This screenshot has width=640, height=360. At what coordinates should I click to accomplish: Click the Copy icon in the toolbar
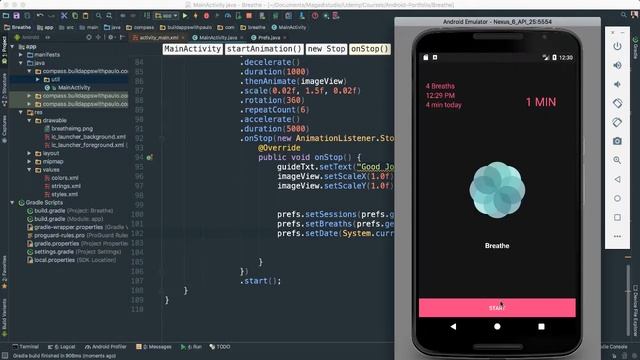[75, 16]
